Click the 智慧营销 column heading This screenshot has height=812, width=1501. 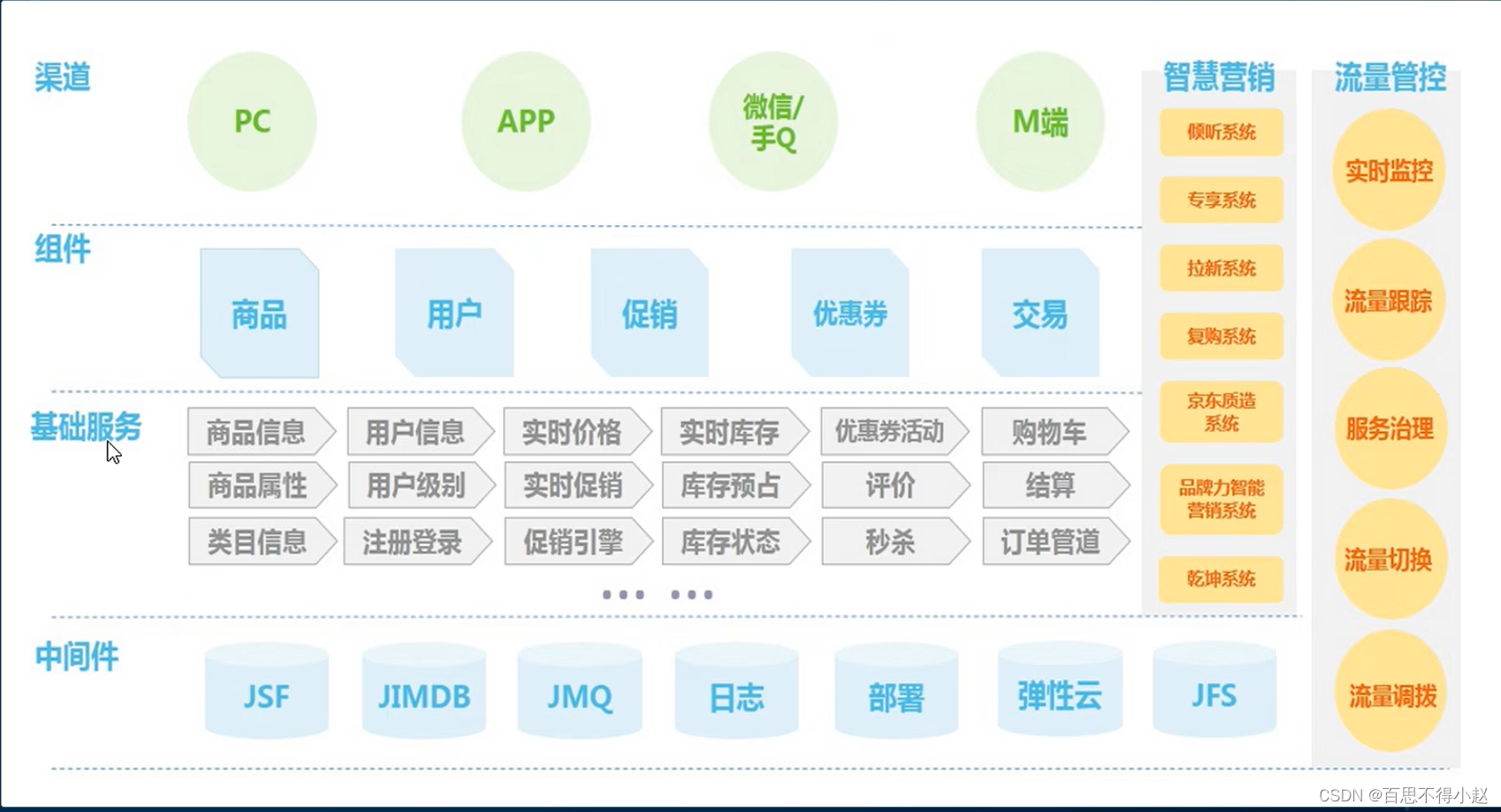[x=1219, y=77]
